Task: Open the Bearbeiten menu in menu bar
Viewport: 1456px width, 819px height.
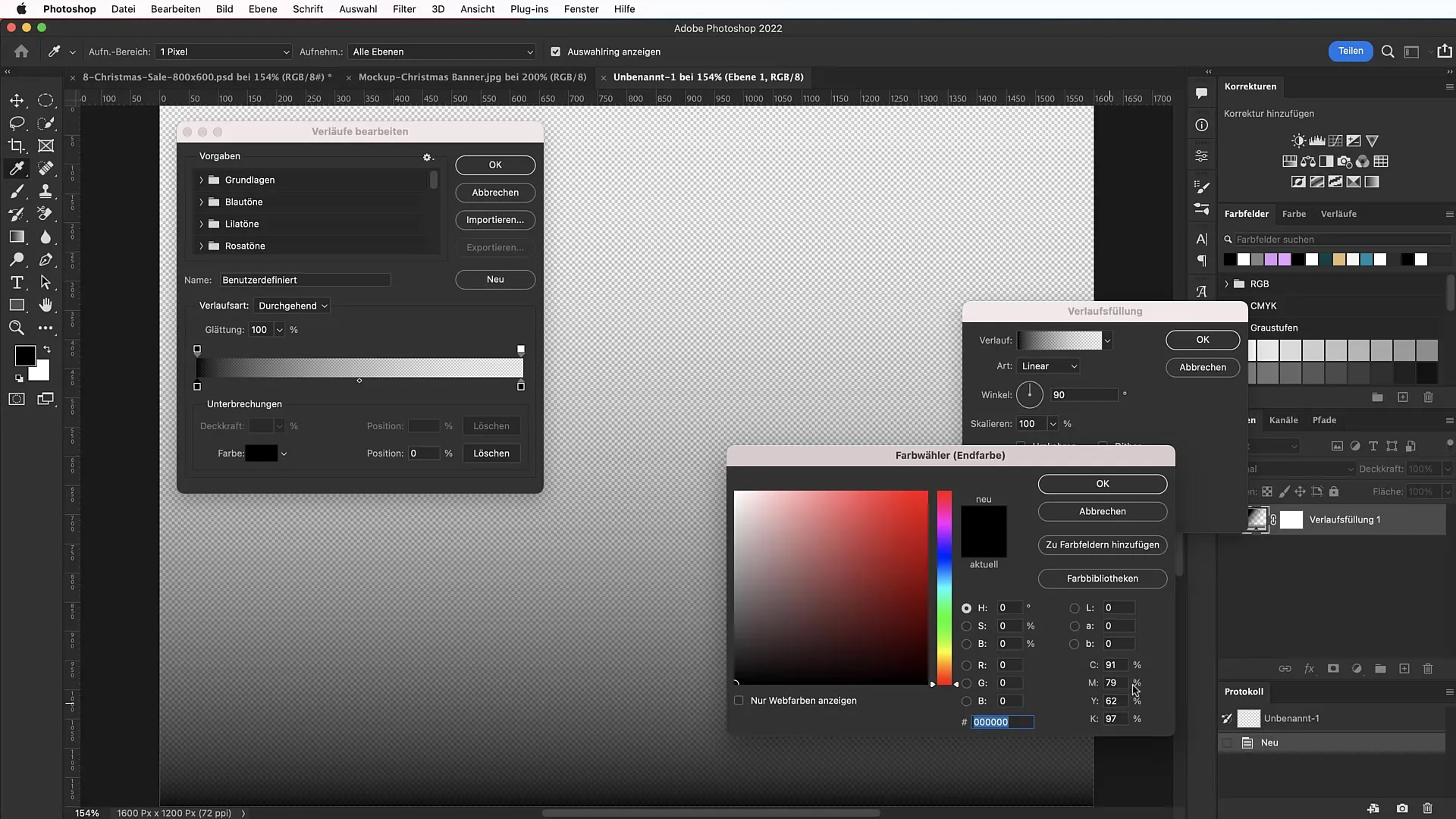Action: (x=175, y=9)
